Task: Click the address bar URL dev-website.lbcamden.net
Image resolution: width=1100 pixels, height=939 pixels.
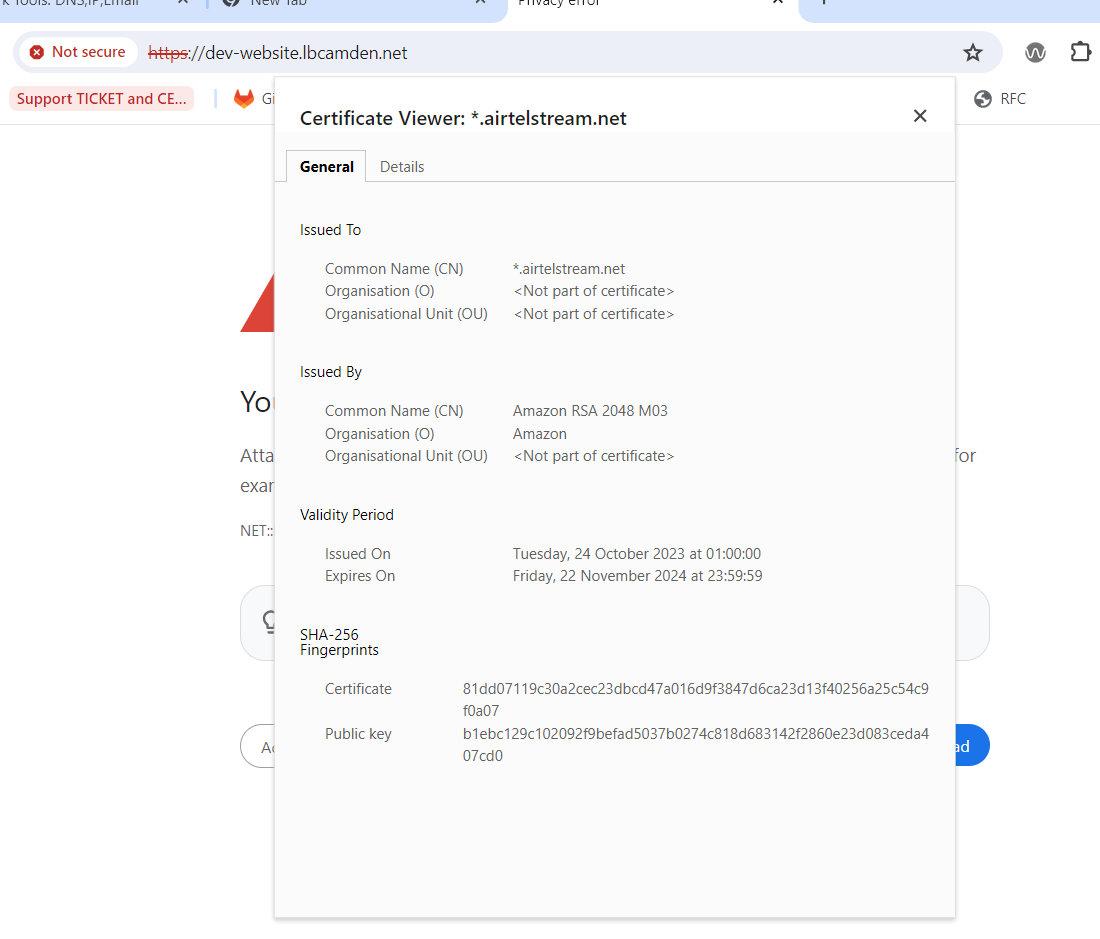Action: [277, 53]
